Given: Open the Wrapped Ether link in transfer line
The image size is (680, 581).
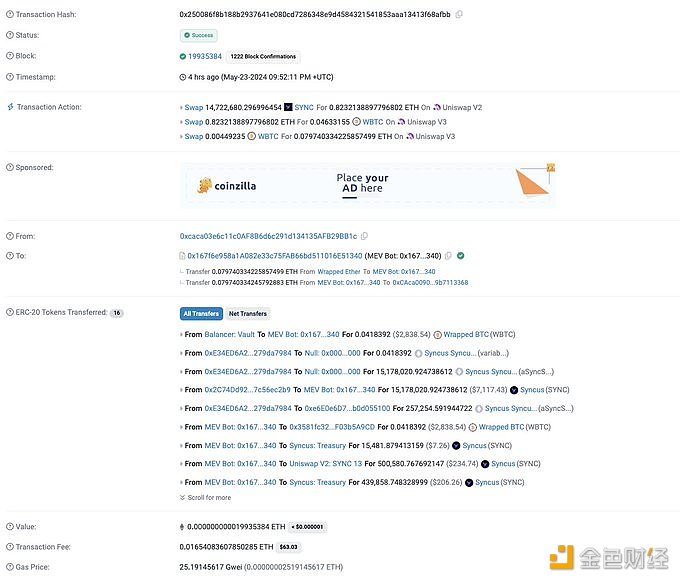Looking at the screenshot, I should point(339,271).
